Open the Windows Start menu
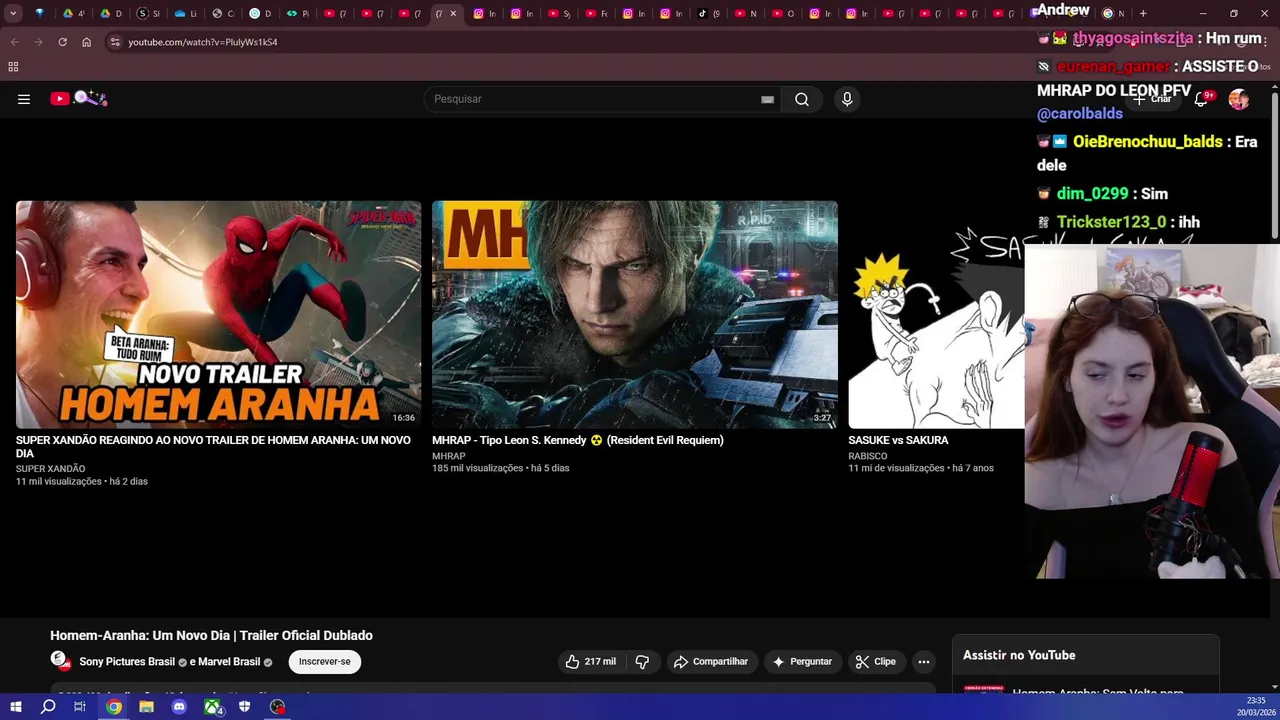Viewport: 1280px width, 720px height. click(15, 707)
